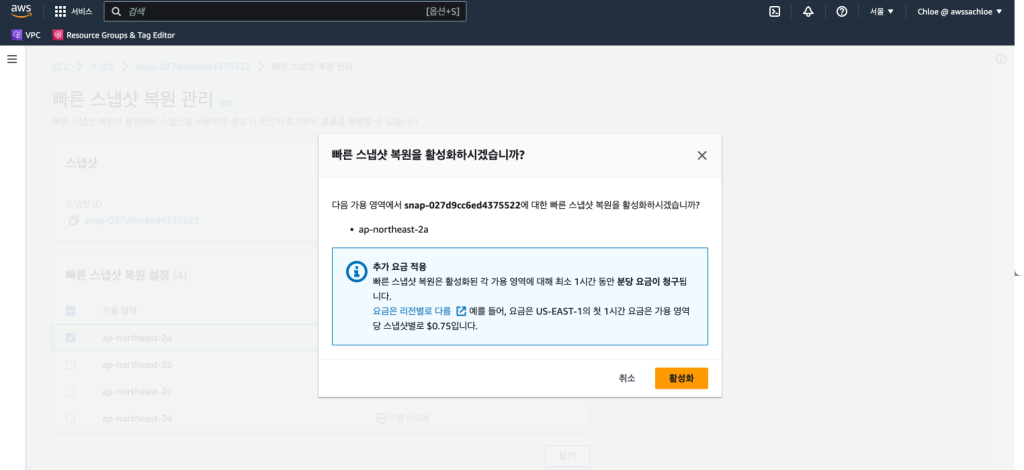Toggle the select-all availability zone checkbox
Viewport: 1024px width, 470px height.
[x=71, y=311]
